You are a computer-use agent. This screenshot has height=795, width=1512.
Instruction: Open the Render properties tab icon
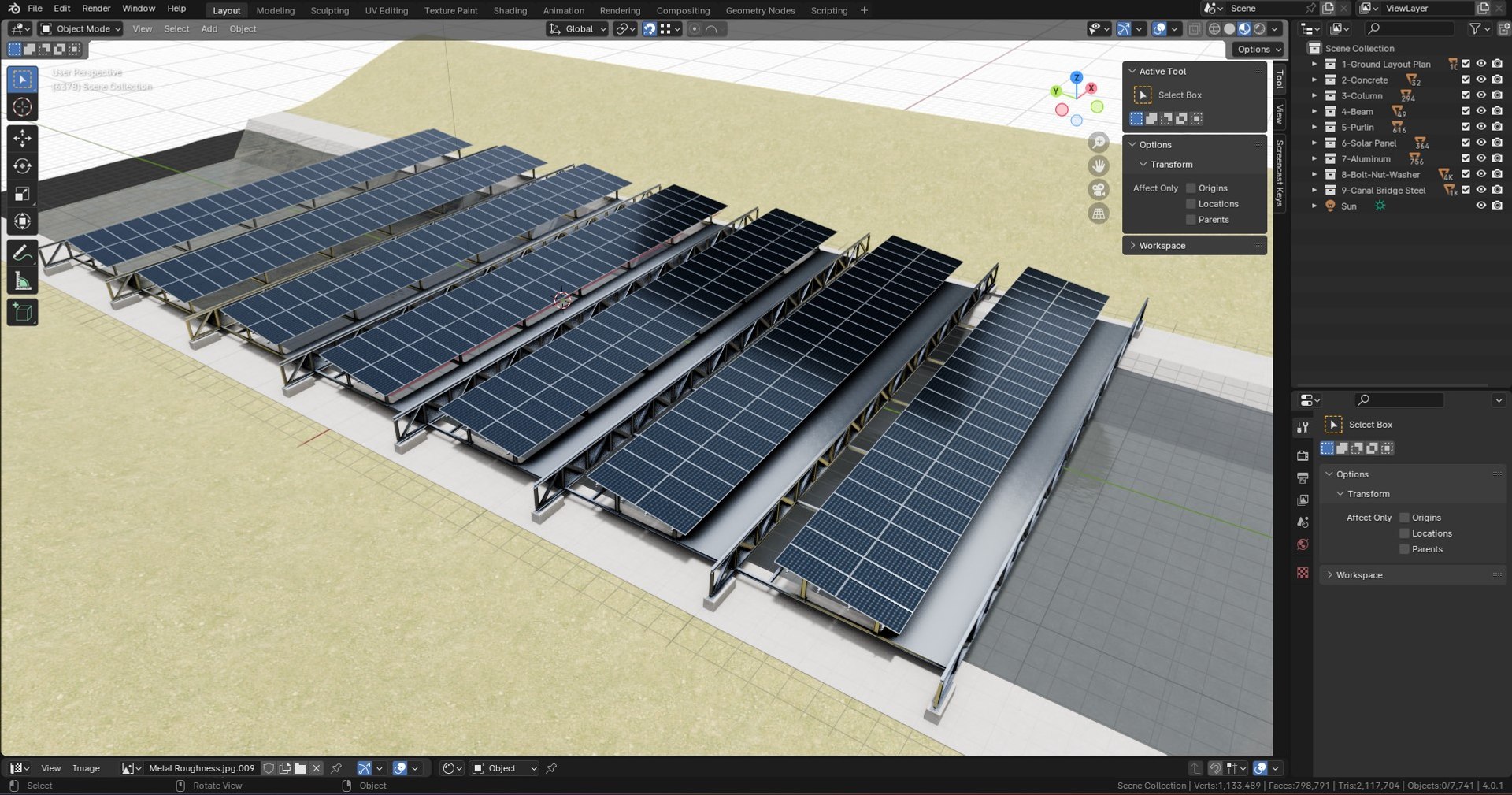pyautogui.click(x=1303, y=456)
